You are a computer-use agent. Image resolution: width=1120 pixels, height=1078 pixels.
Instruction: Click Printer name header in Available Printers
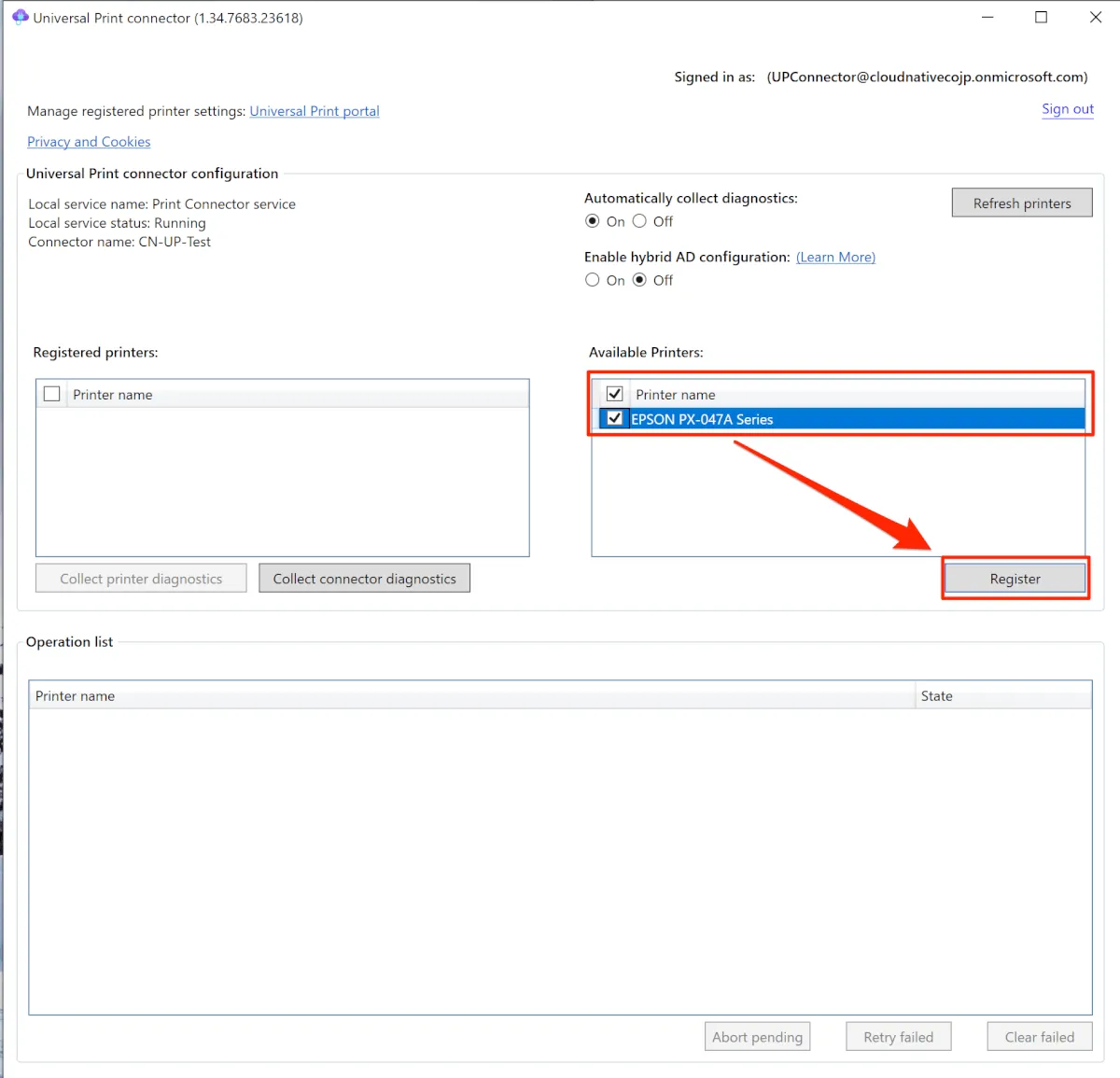[857, 394]
